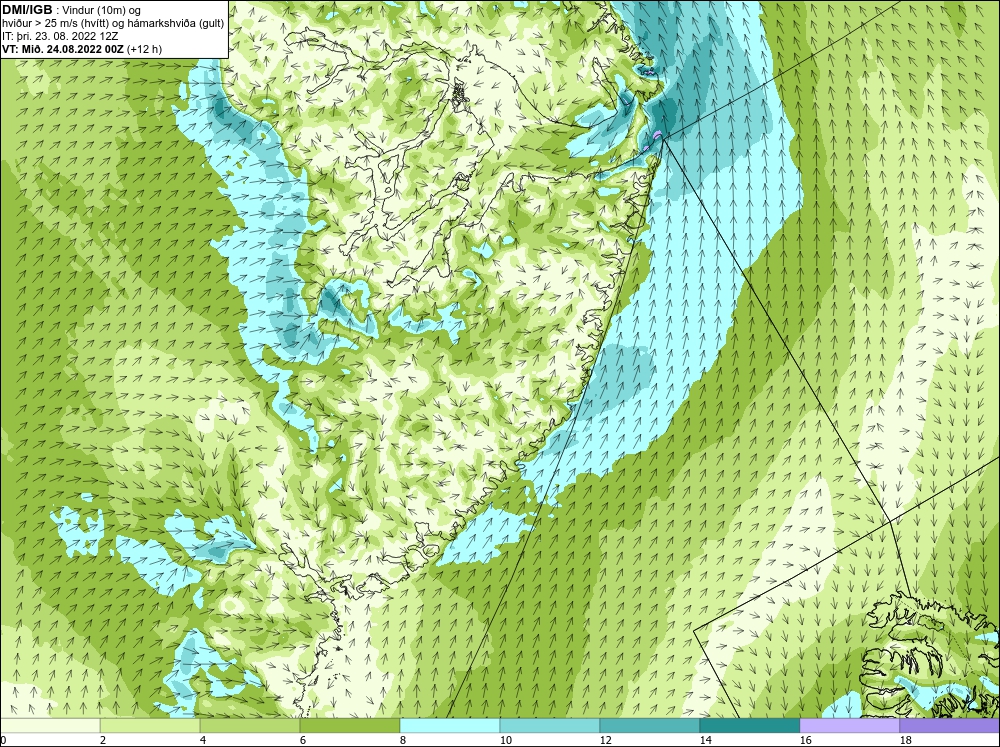
Task: Click the legend label 8
Action: [x=403, y=740]
